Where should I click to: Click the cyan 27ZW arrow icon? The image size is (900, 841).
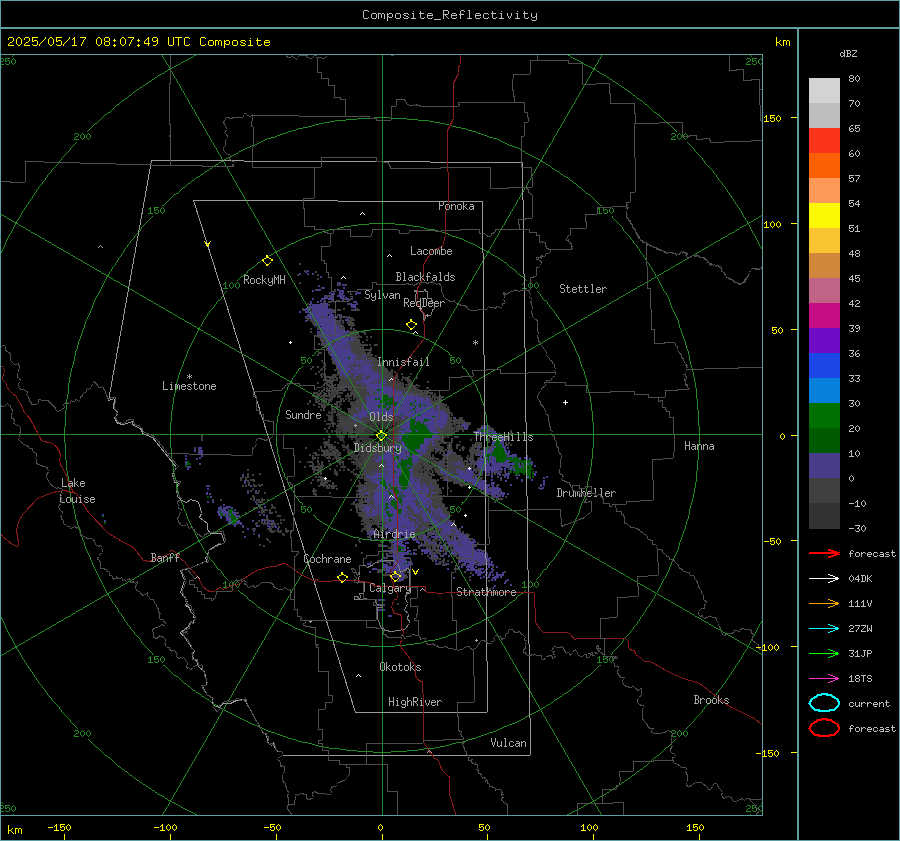pyautogui.click(x=824, y=629)
